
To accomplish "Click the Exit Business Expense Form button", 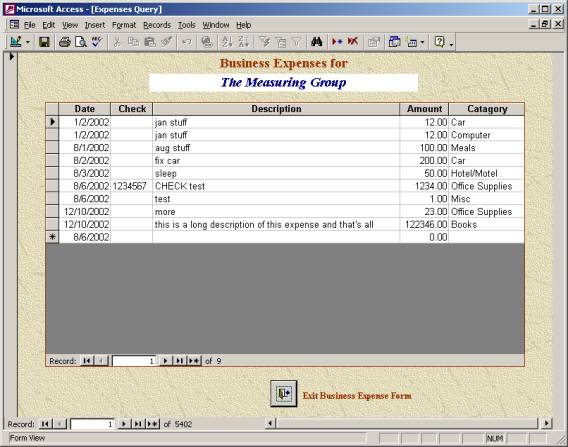I will click(283, 393).
